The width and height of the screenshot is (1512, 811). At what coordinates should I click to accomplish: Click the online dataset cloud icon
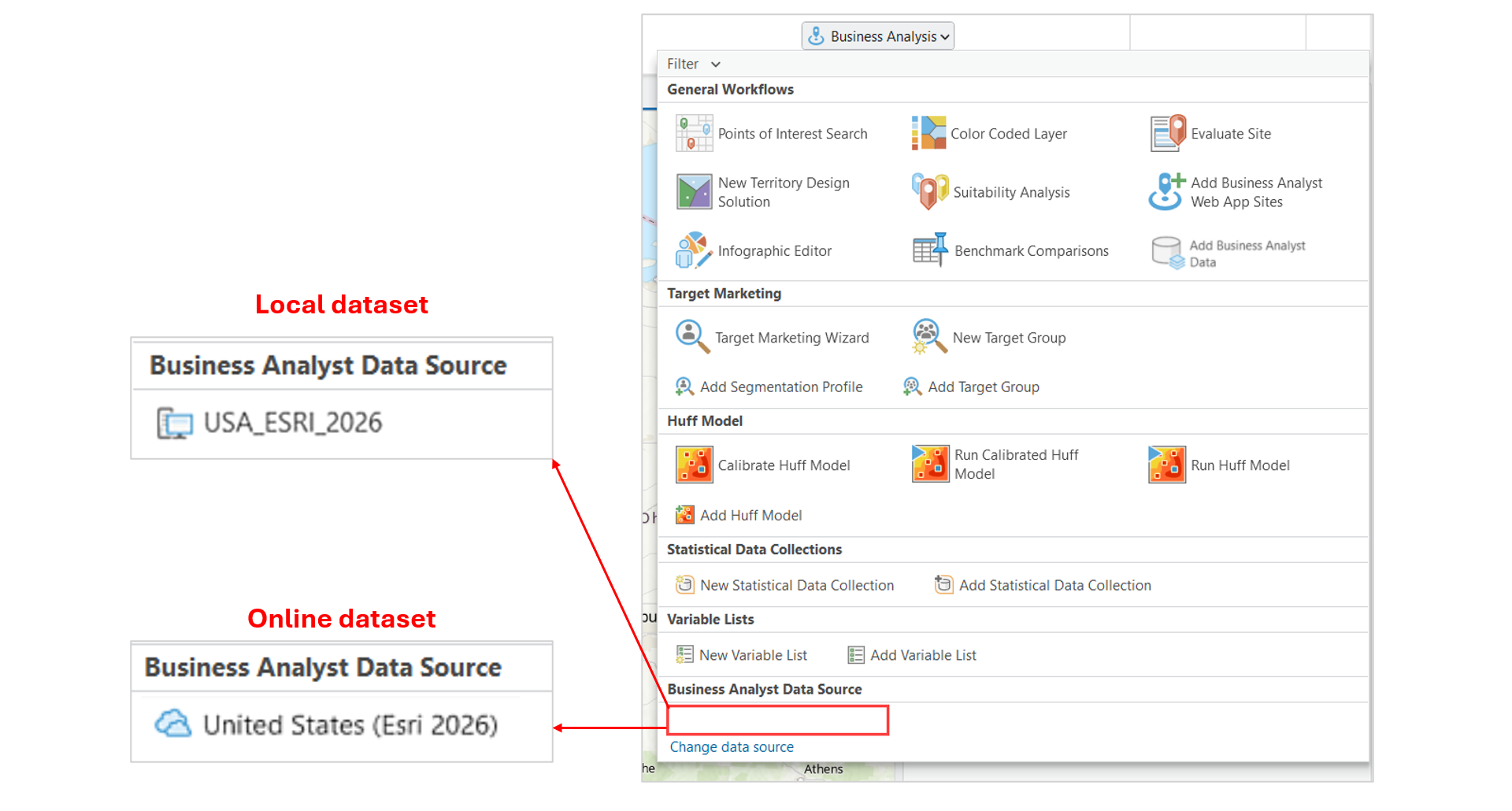tap(172, 723)
